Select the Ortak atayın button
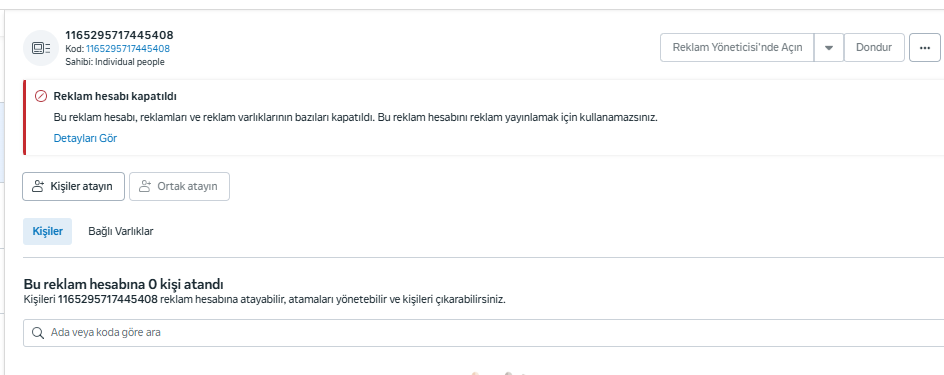Image resolution: width=944 pixels, height=375 pixels. 179,187
